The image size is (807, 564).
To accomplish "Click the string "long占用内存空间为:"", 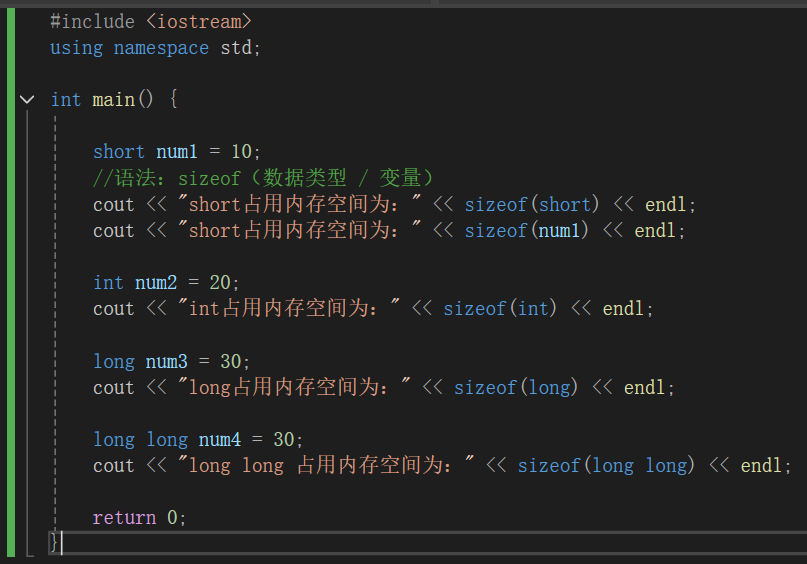I will click(x=294, y=387).
